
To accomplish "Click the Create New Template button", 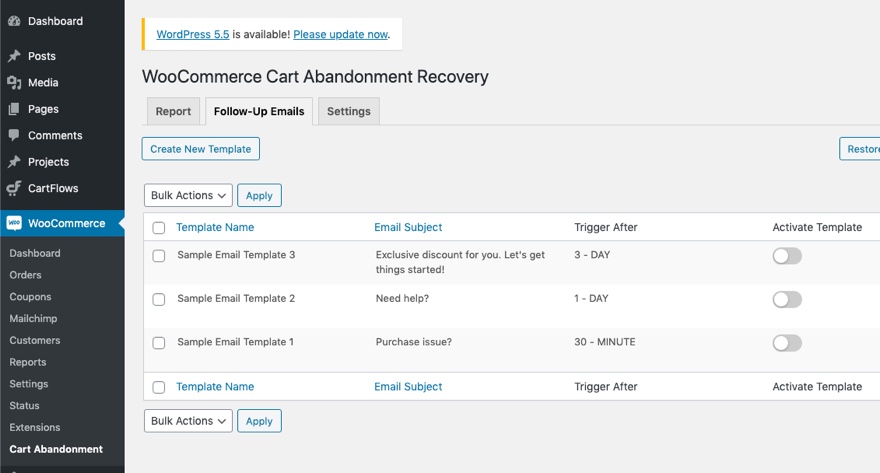I will coord(201,149).
